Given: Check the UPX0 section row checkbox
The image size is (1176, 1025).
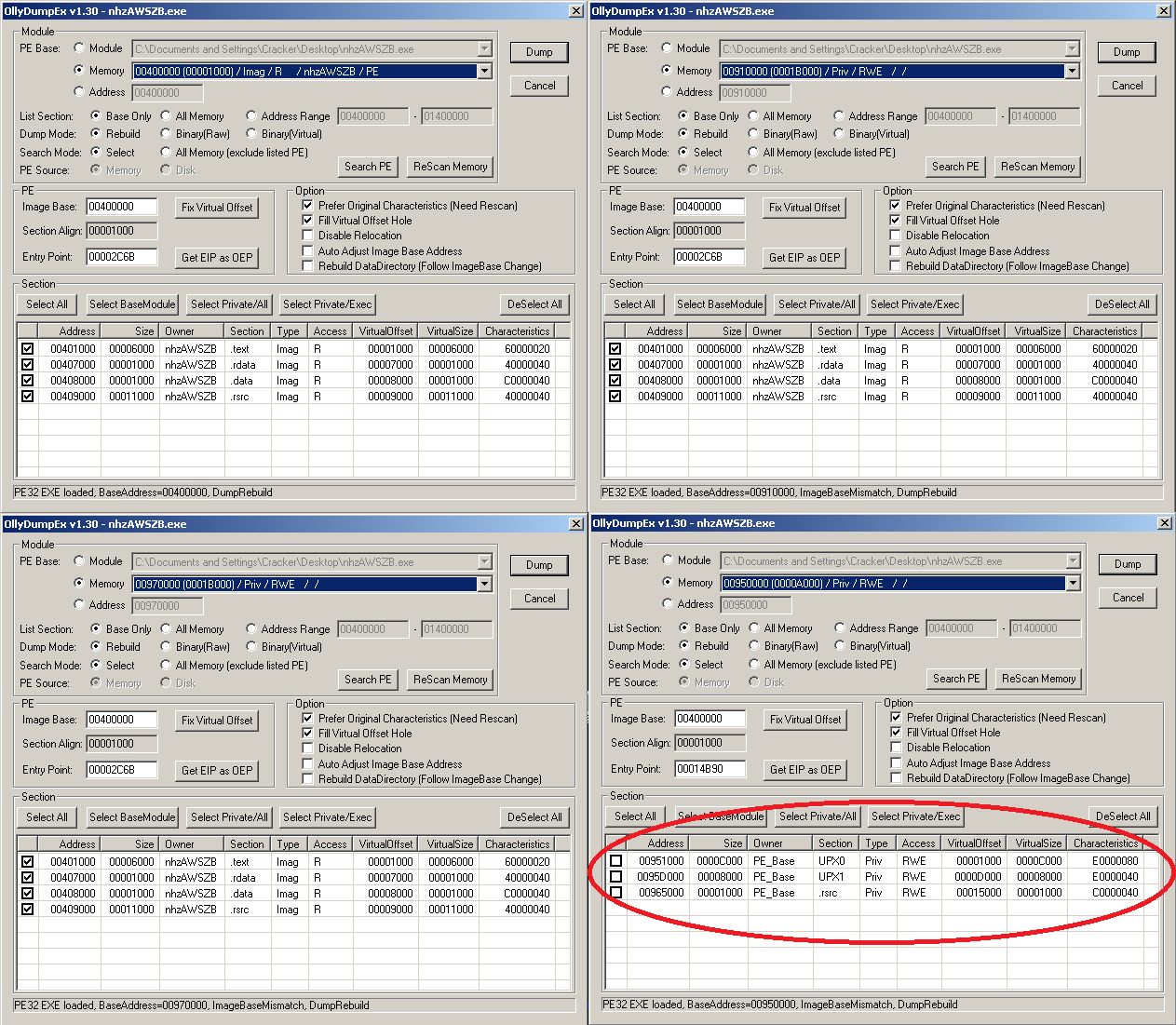Looking at the screenshot, I should coord(616,861).
